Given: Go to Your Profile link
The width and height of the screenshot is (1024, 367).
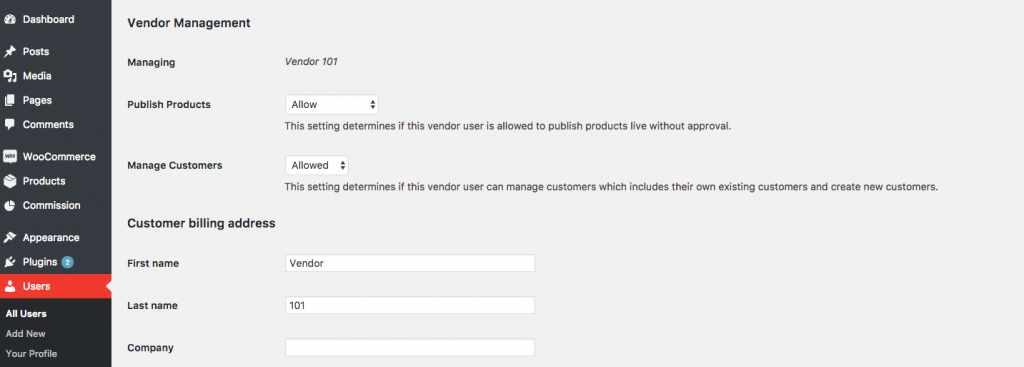Looking at the screenshot, I should tap(31, 354).
